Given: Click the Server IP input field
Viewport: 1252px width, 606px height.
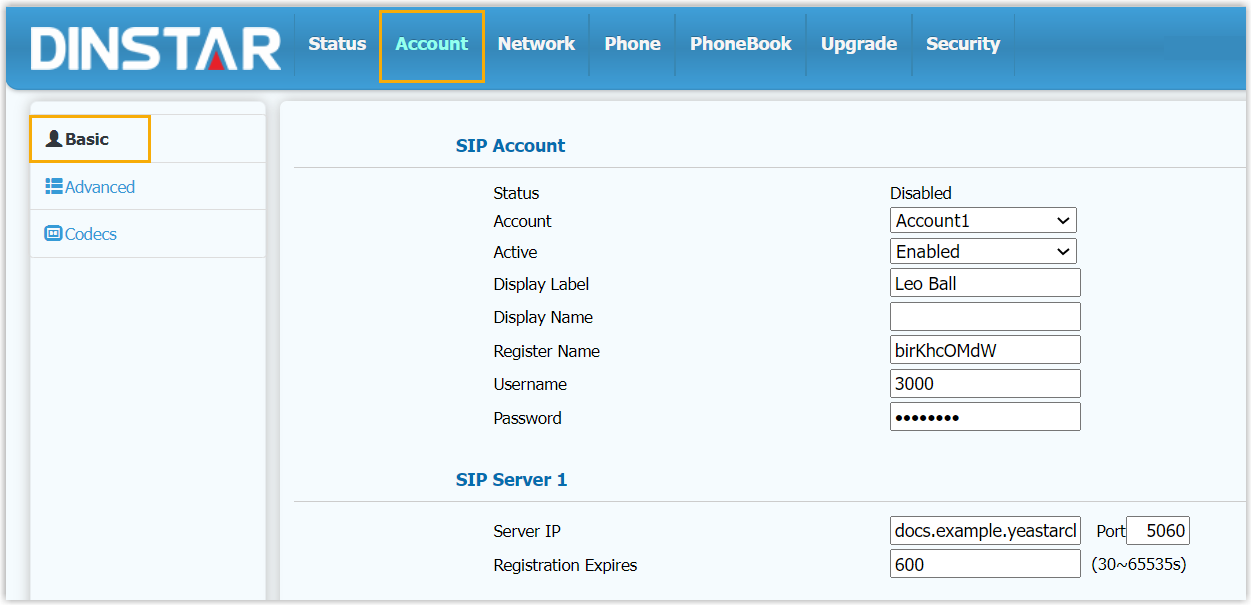Looking at the screenshot, I should (985, 531).
